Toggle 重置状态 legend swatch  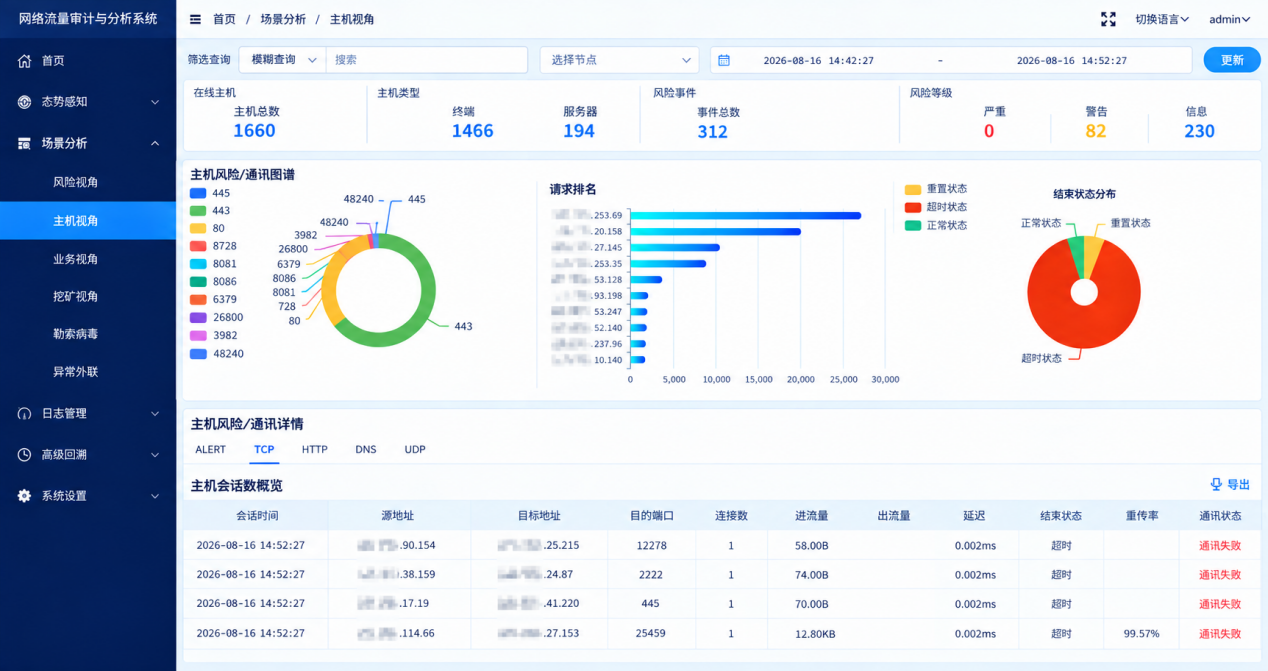pos(912,189)
